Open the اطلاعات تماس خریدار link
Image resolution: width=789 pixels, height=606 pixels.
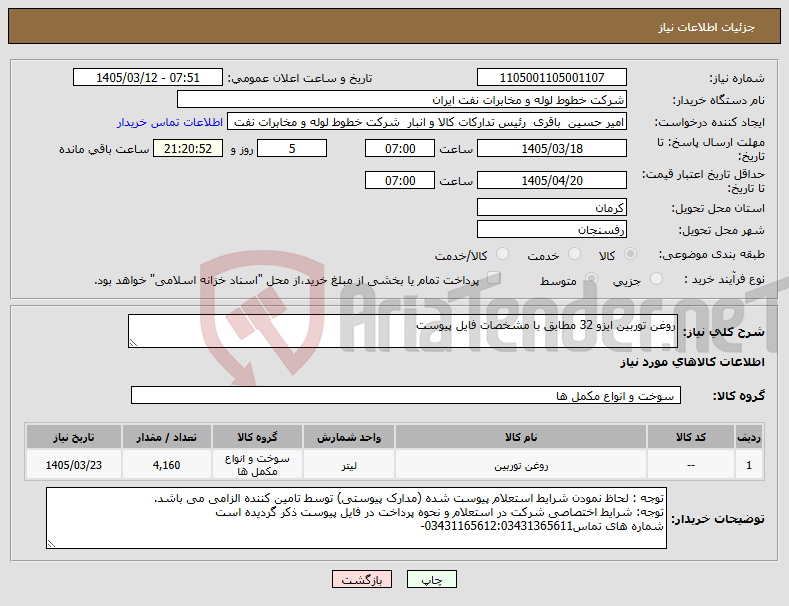pos(170,122)
